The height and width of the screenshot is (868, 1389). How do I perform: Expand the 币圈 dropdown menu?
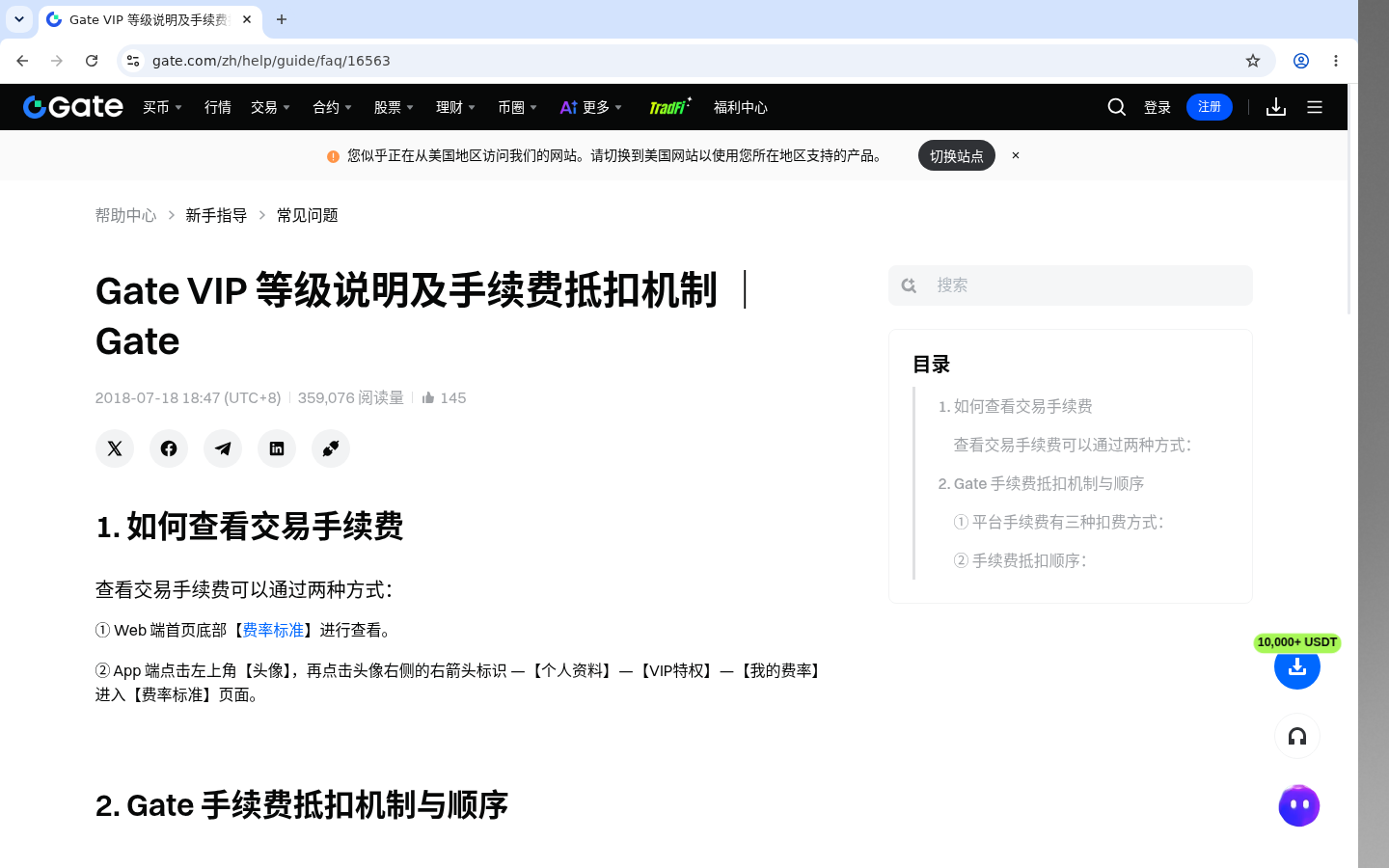pos(518,107)
